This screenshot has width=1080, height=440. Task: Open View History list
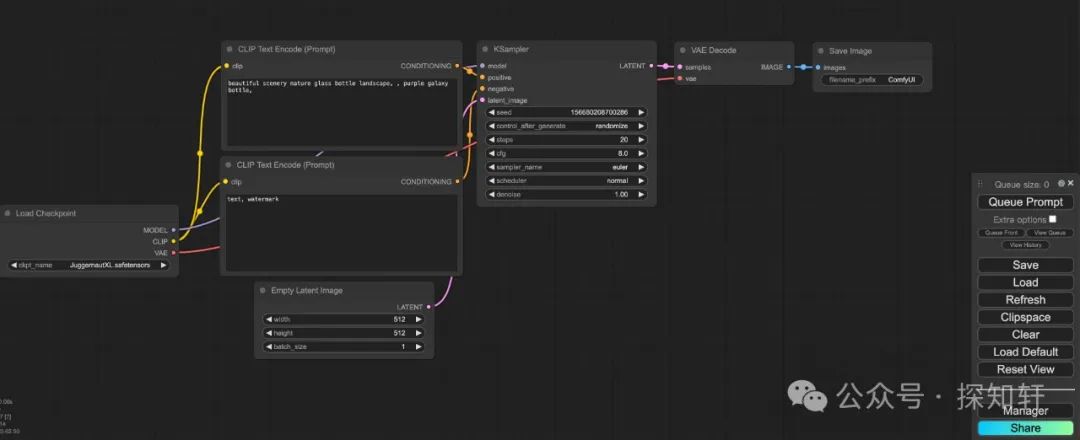point(1025,245)
